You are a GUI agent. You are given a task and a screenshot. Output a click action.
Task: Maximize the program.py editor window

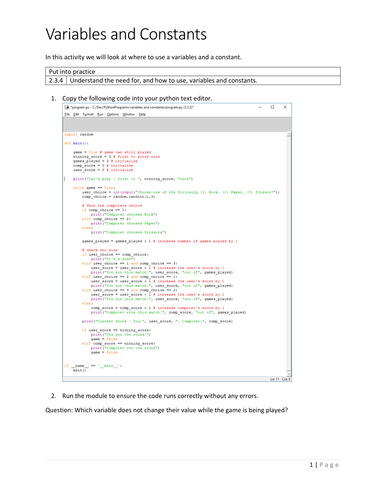coord(272,107)
